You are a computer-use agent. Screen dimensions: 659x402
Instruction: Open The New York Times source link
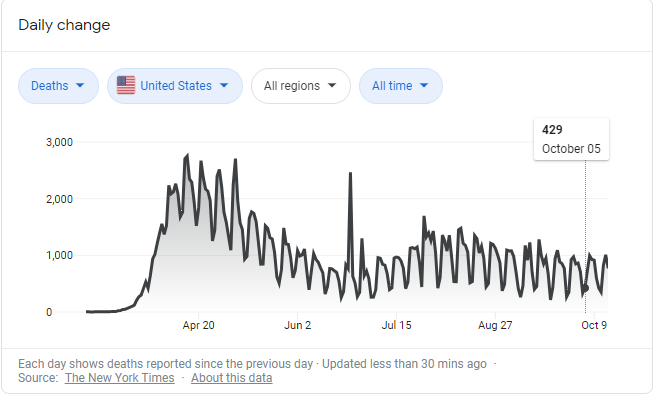pos(119,378)
